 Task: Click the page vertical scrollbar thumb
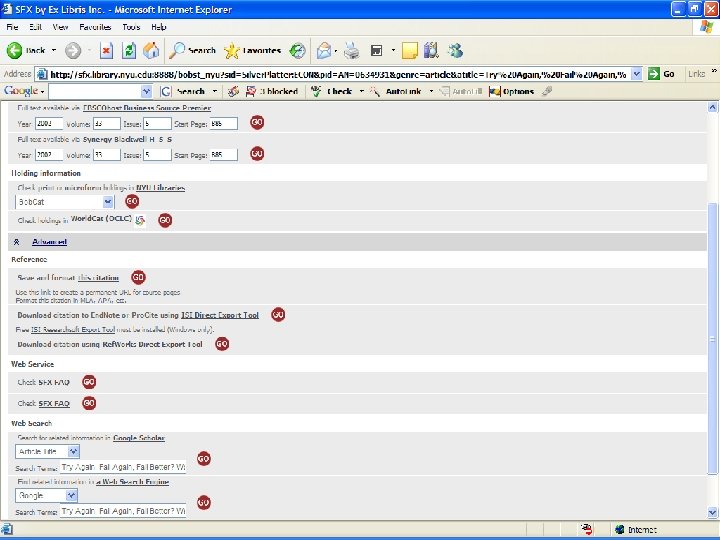click(712, 338)
